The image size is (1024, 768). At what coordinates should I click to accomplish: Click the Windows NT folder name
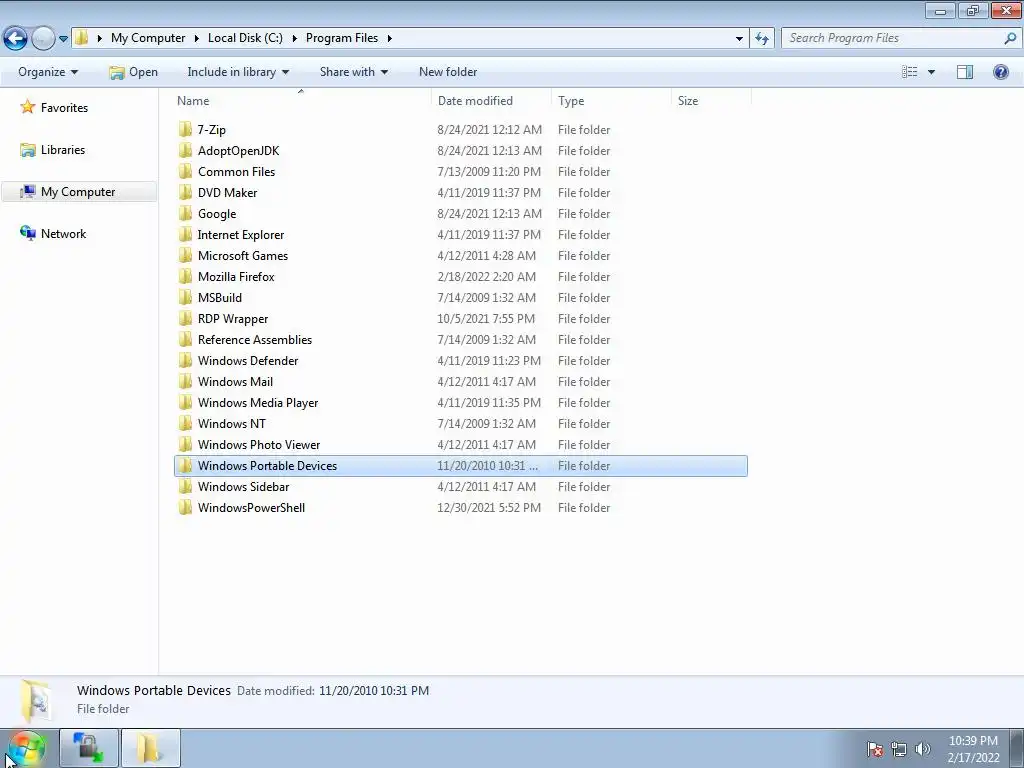click(232, 424)
